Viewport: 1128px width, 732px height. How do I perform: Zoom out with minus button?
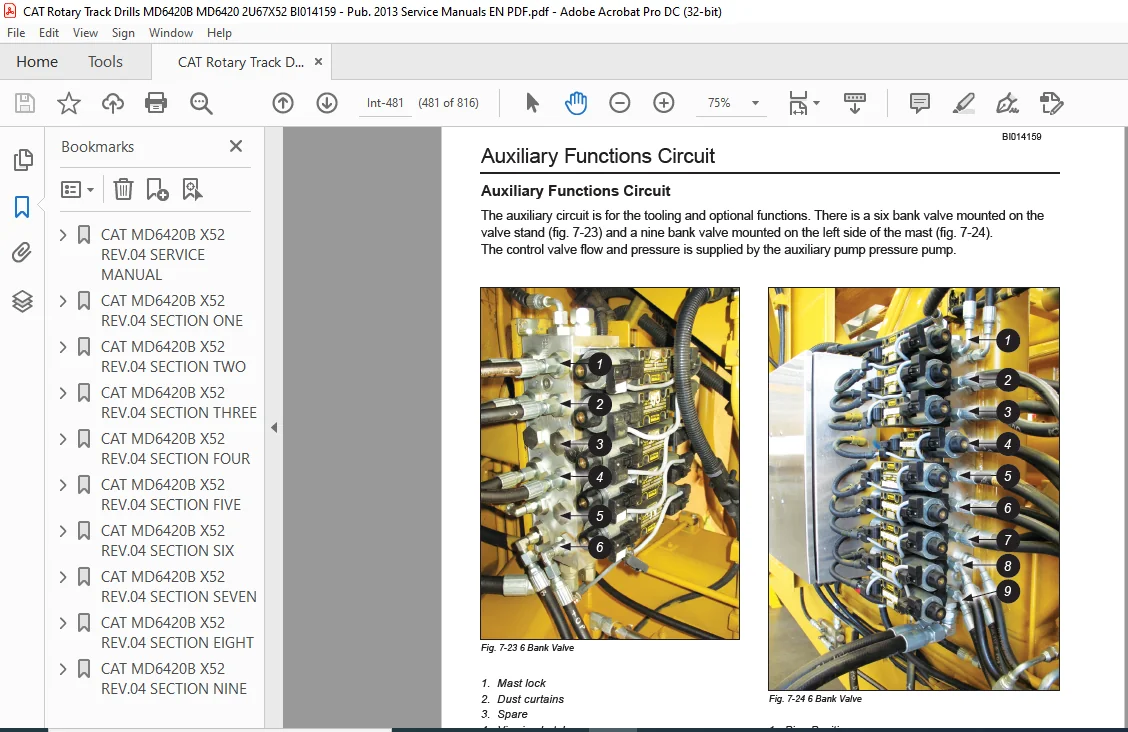pyautogui.click(x=619, y=103)
